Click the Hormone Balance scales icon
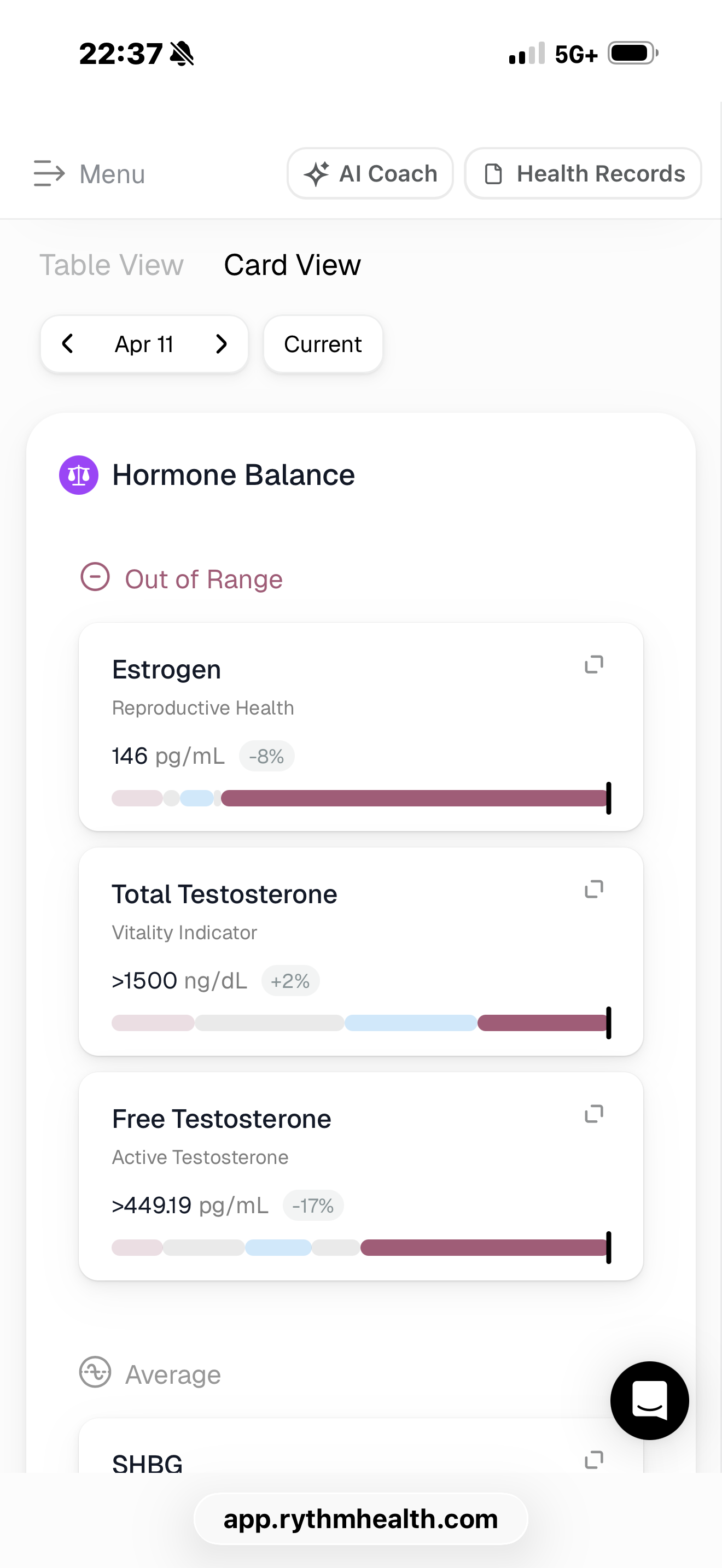Image resolution: width=722 pixels, height=1568 pixels. pos(79,475)
